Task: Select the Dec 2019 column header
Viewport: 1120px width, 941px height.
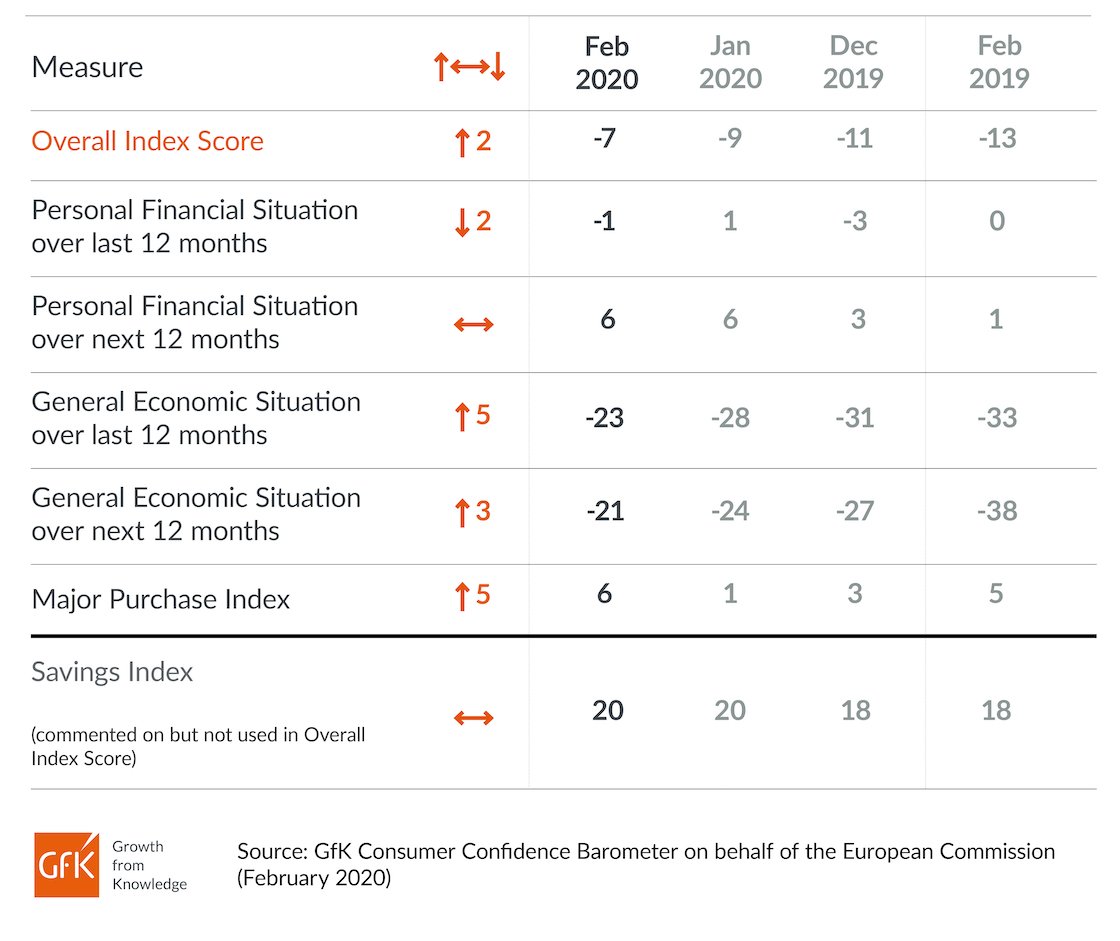Action: click(853, 62)
